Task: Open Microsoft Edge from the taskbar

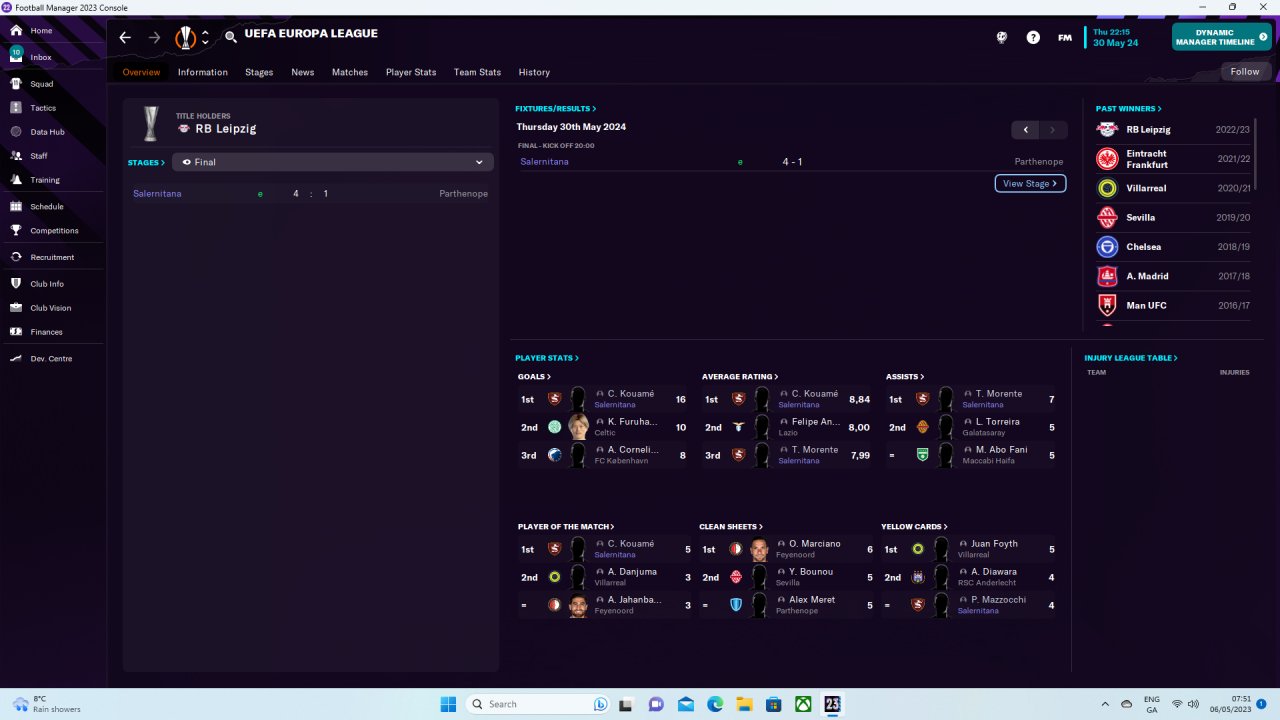Action: (x=715, y=704)
